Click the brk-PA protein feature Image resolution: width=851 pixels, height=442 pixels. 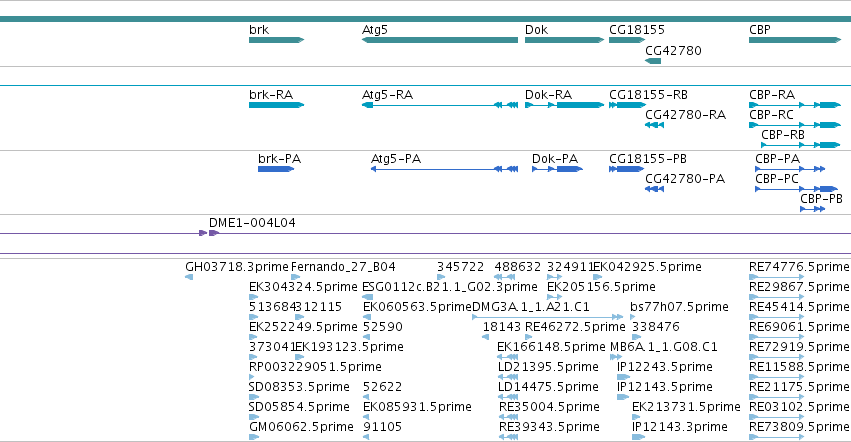276,169
